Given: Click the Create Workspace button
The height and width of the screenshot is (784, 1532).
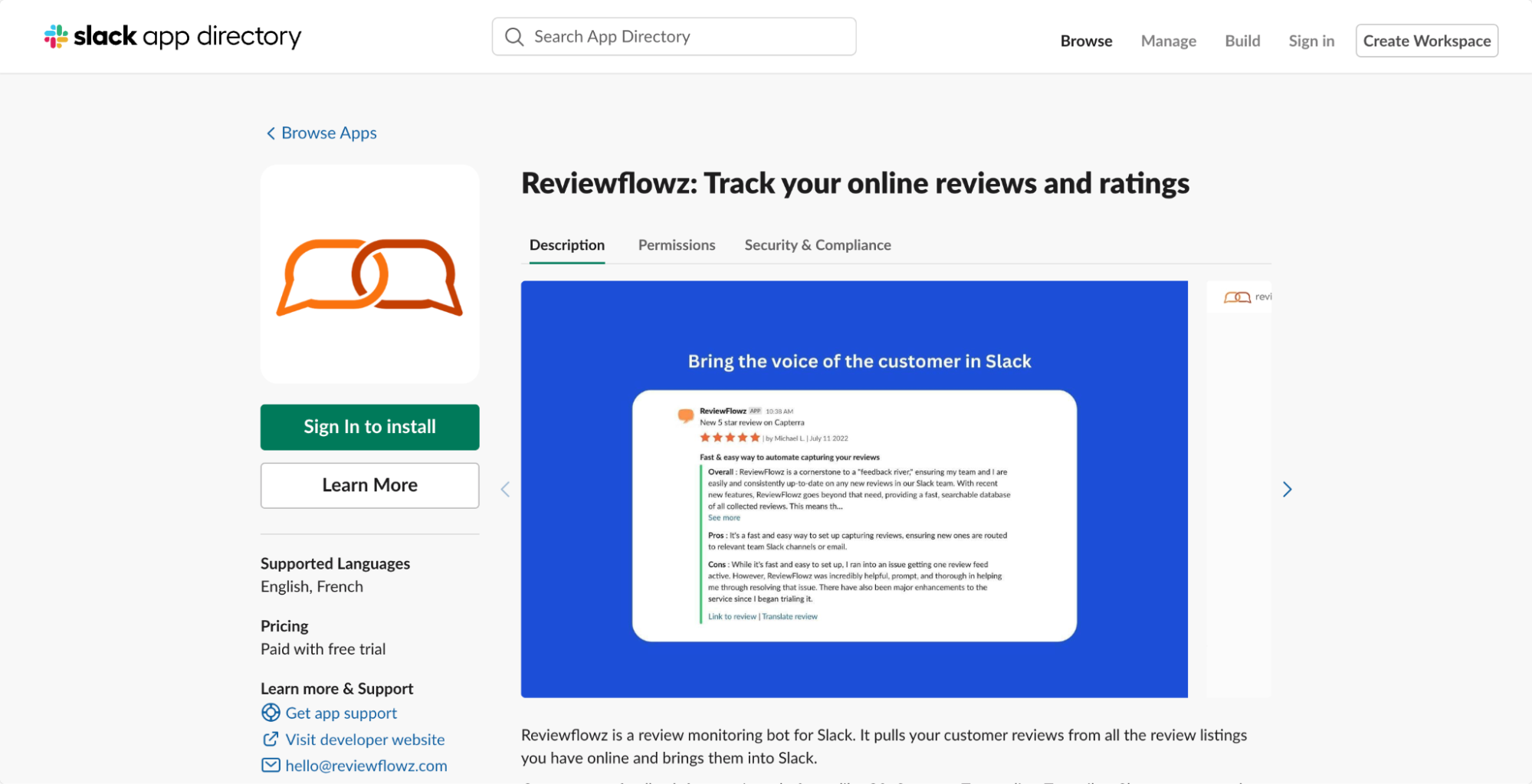Looking at the screenshot, I should pos(1427,41).
